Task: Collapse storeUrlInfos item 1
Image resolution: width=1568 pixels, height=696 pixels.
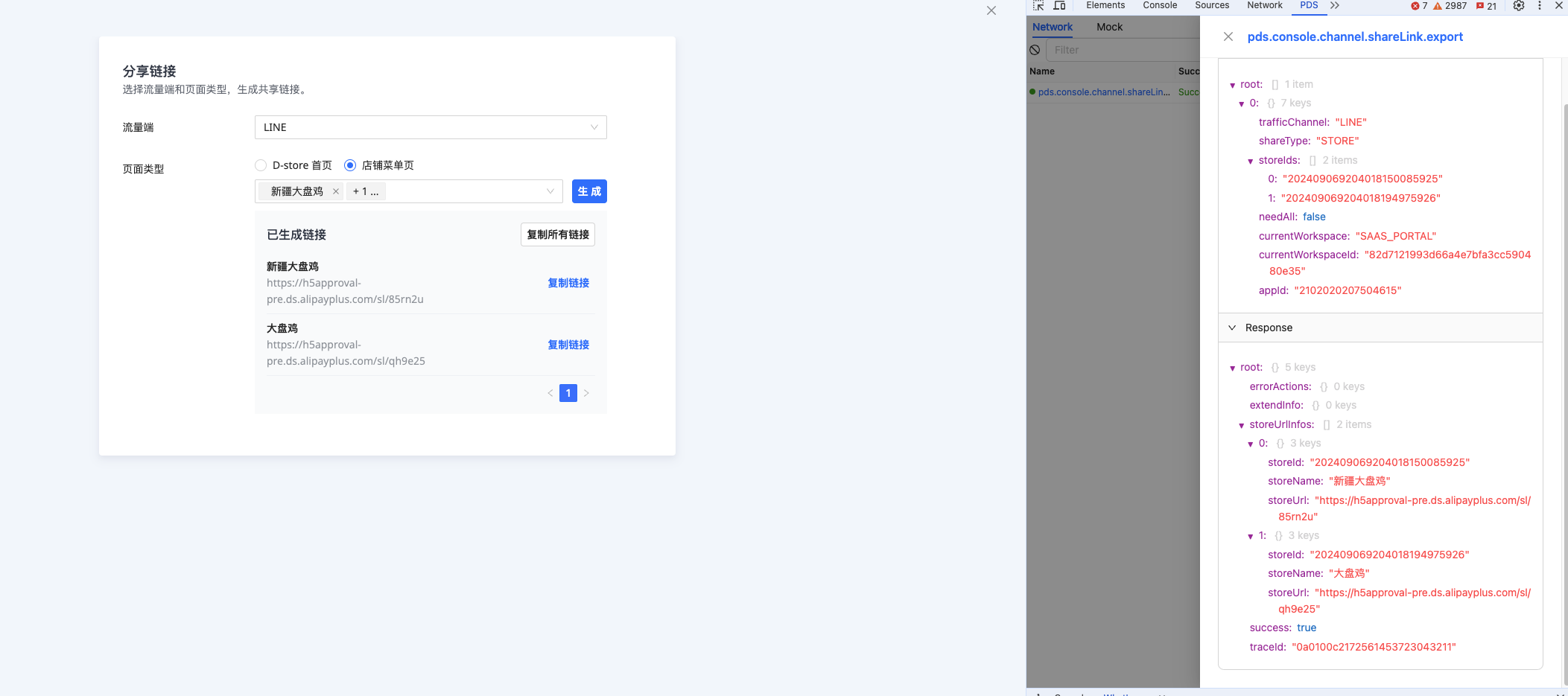Action: pos(1251,536)
